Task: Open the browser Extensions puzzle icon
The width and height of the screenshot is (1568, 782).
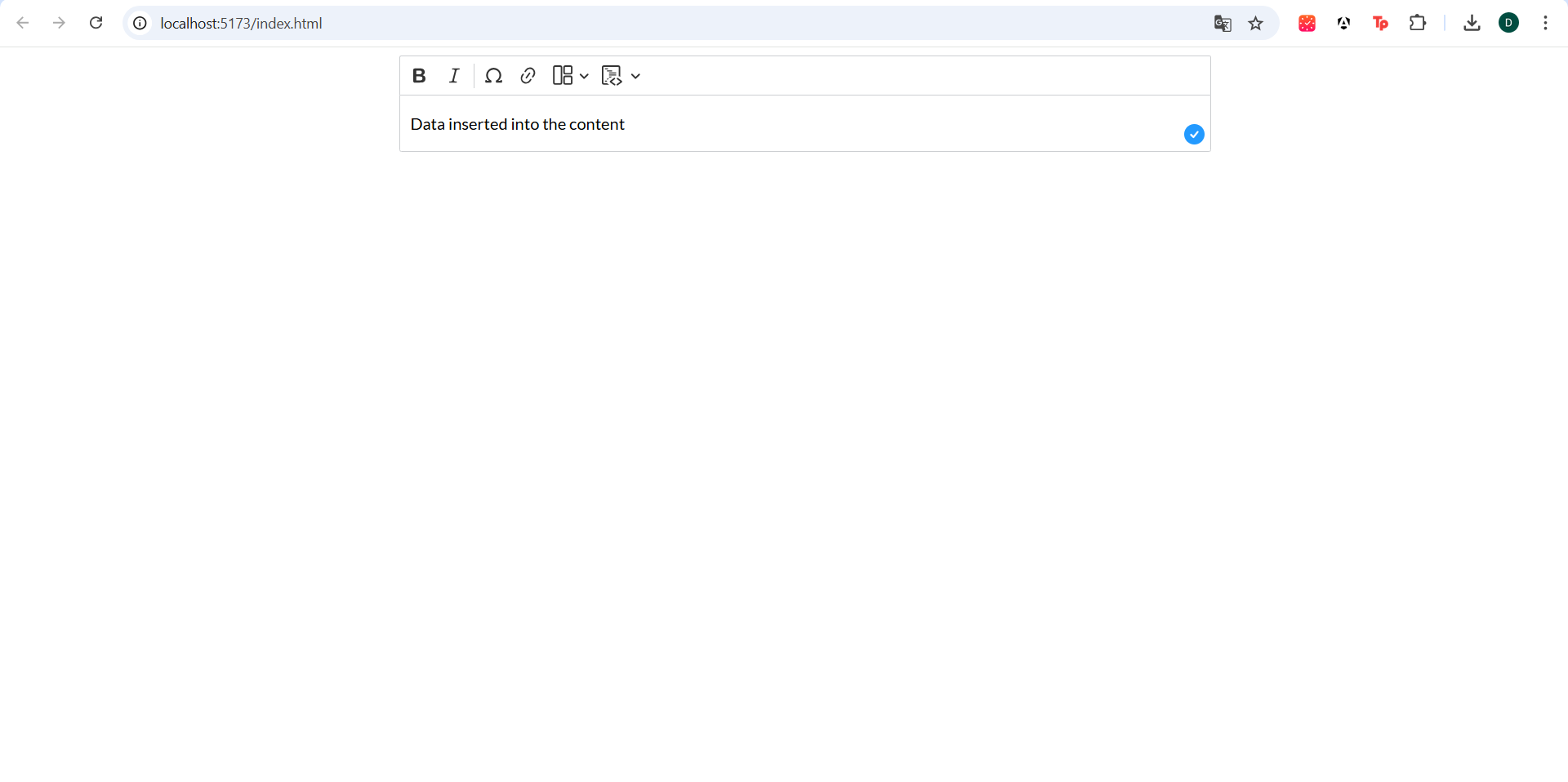Action: click(1419, 23)
